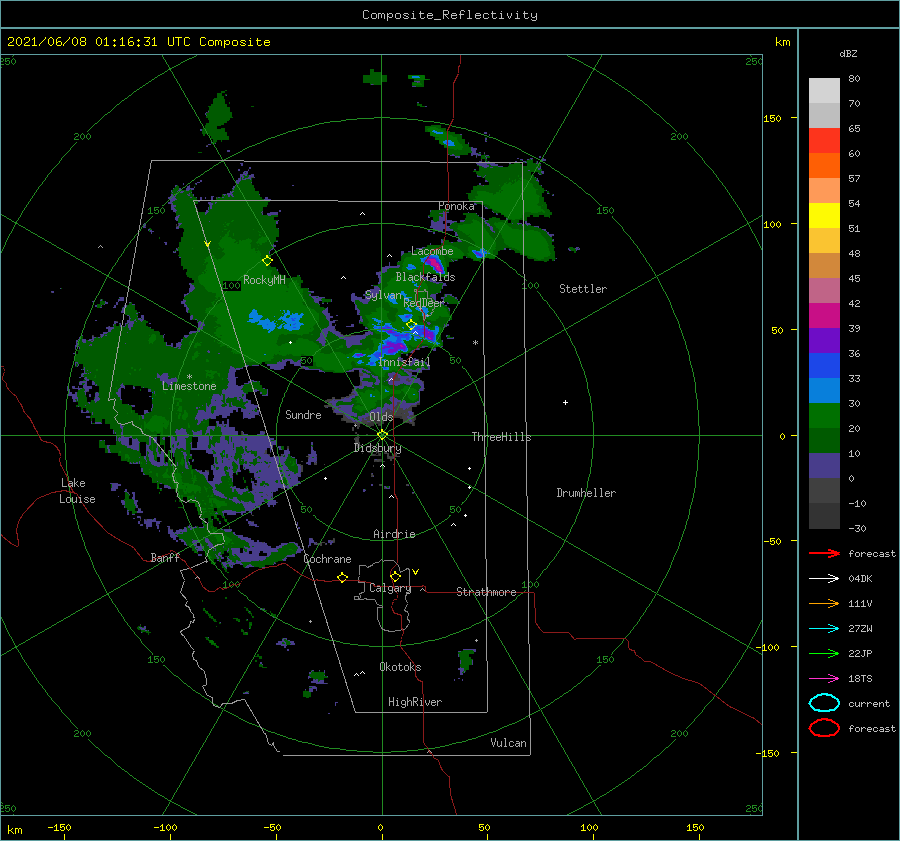Select the Sundre label
Screen dimensions: 900x841
[303, 414]
